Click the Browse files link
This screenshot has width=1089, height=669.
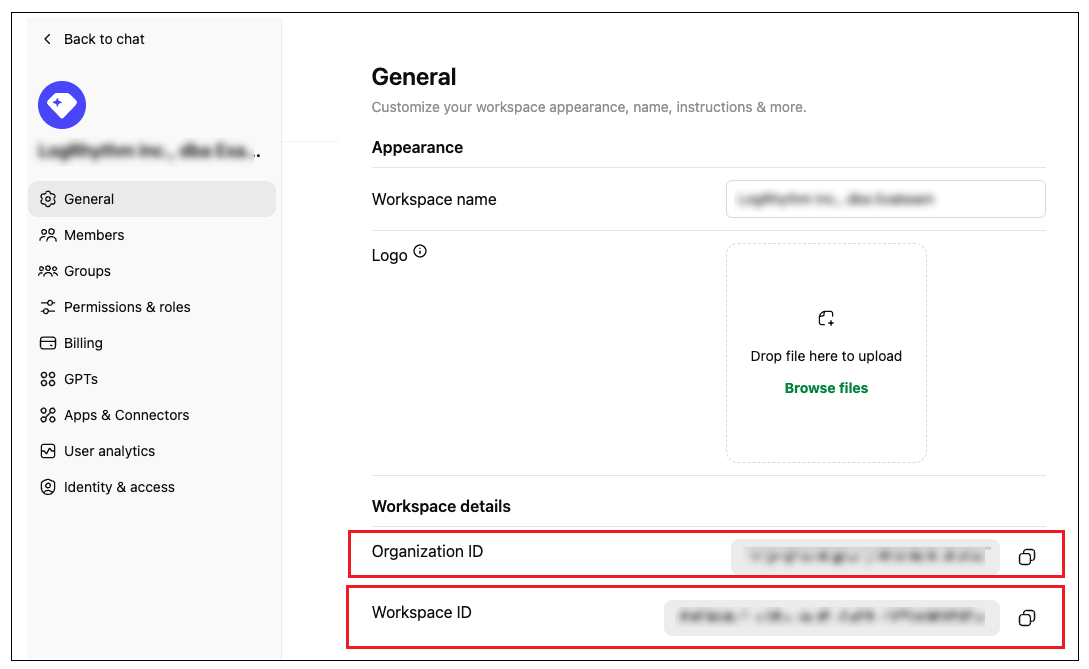[x=826, y=388]
